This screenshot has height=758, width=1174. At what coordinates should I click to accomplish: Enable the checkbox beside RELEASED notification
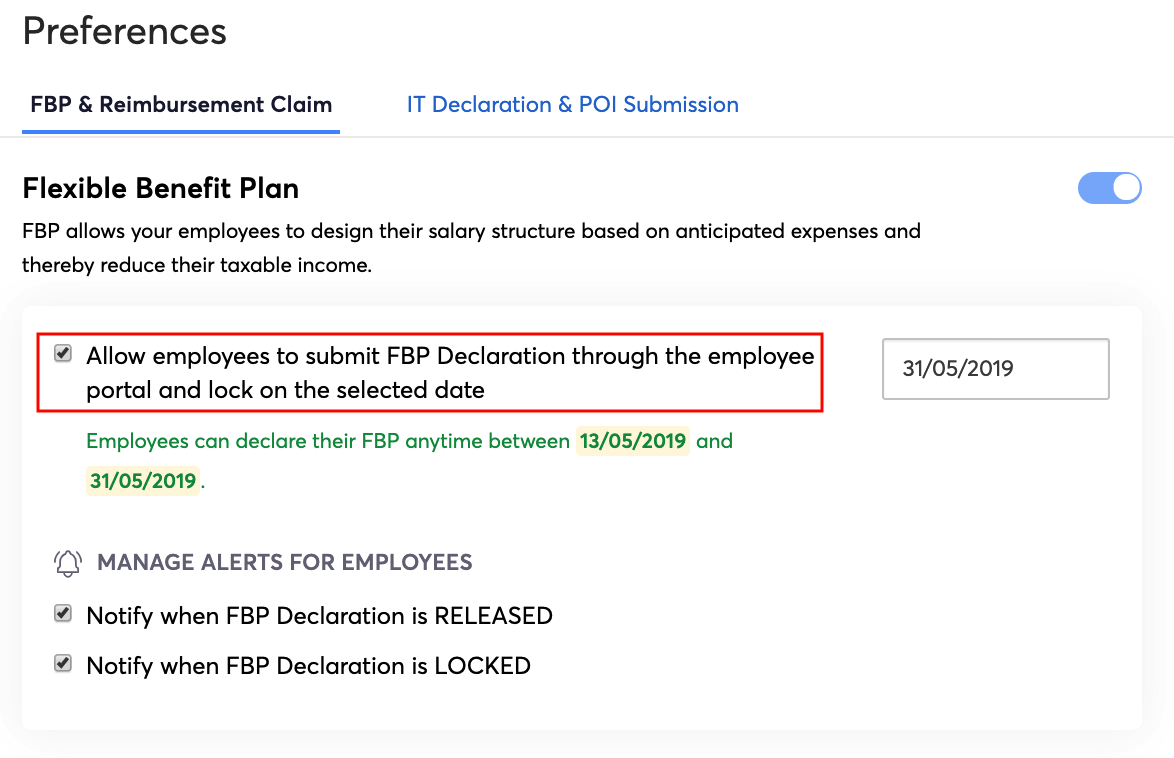point(62,613)
